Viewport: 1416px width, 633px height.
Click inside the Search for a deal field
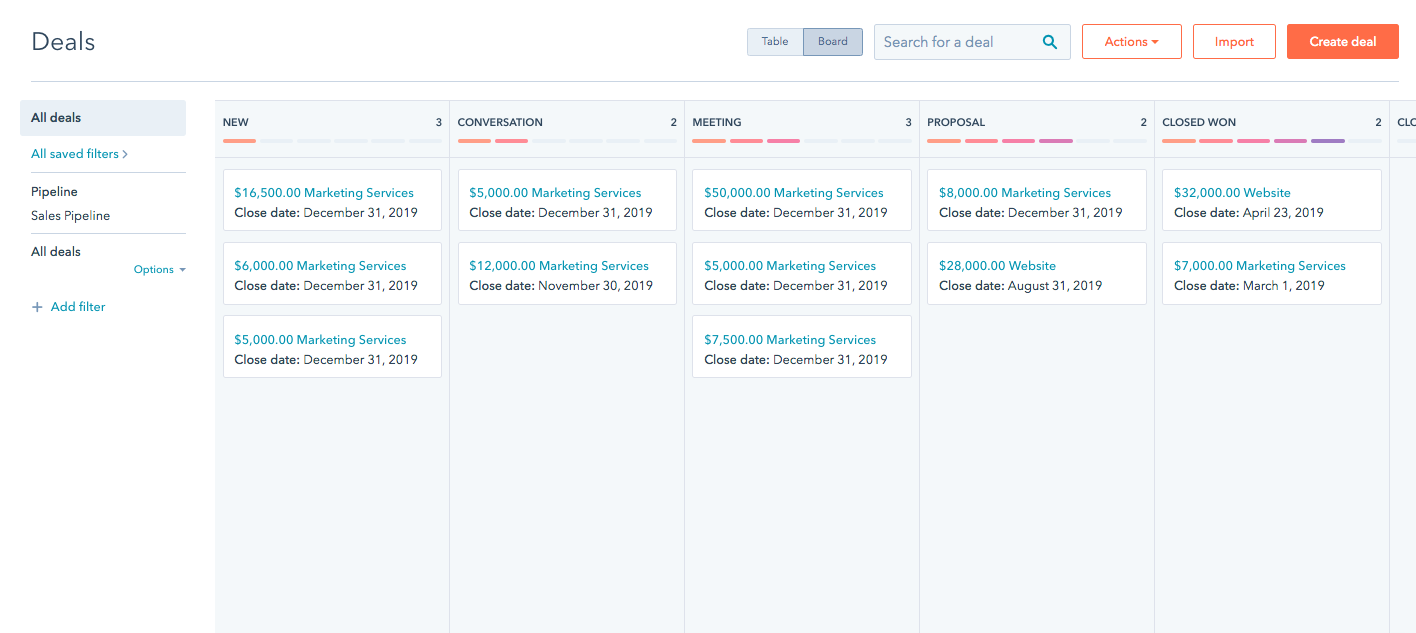(x=955, y=42)
